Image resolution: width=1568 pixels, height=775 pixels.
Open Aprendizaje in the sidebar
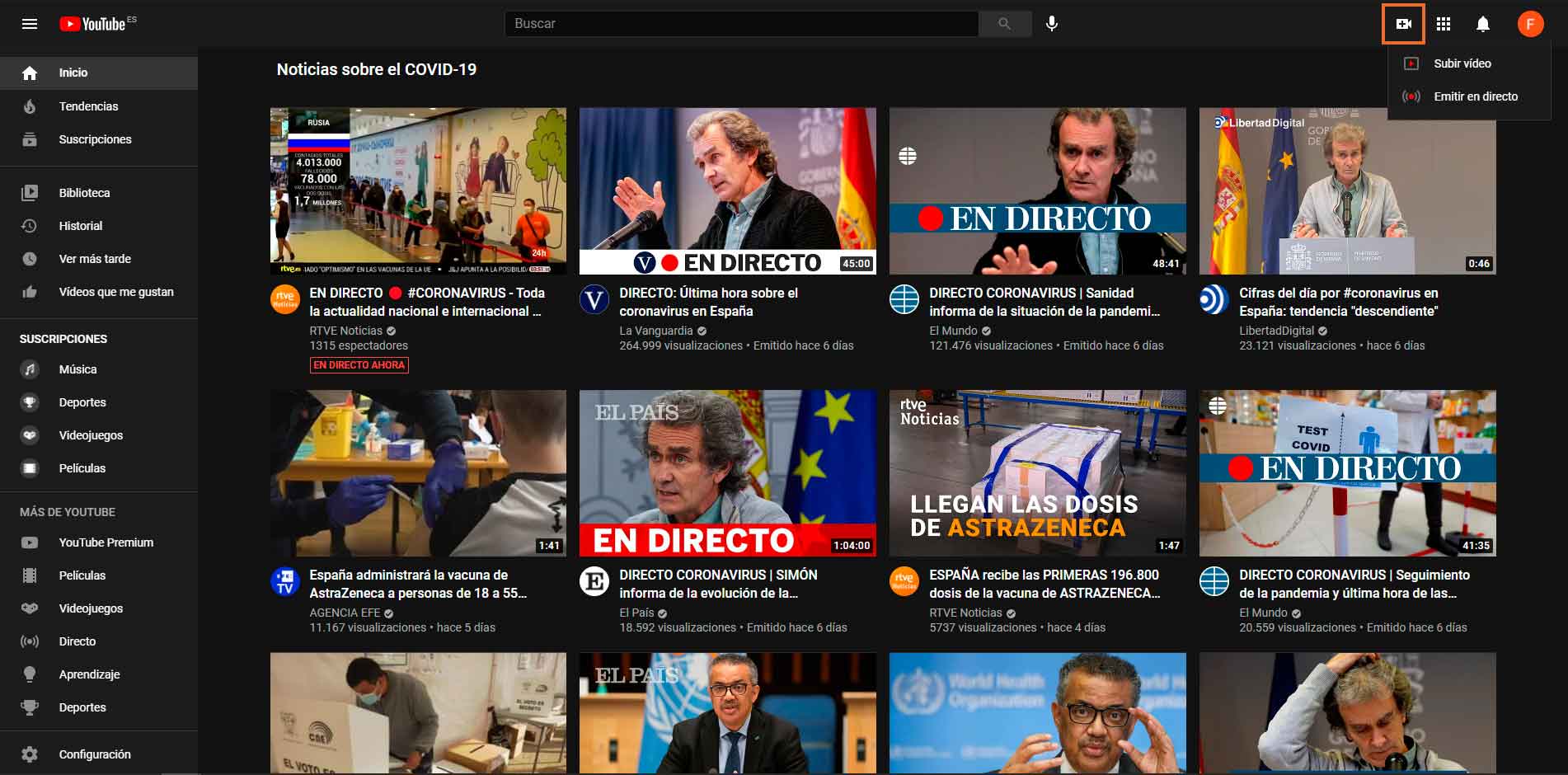[x=99, y=674]
